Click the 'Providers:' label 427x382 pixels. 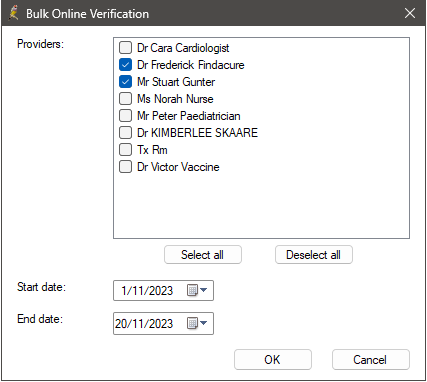click(40, 44)
